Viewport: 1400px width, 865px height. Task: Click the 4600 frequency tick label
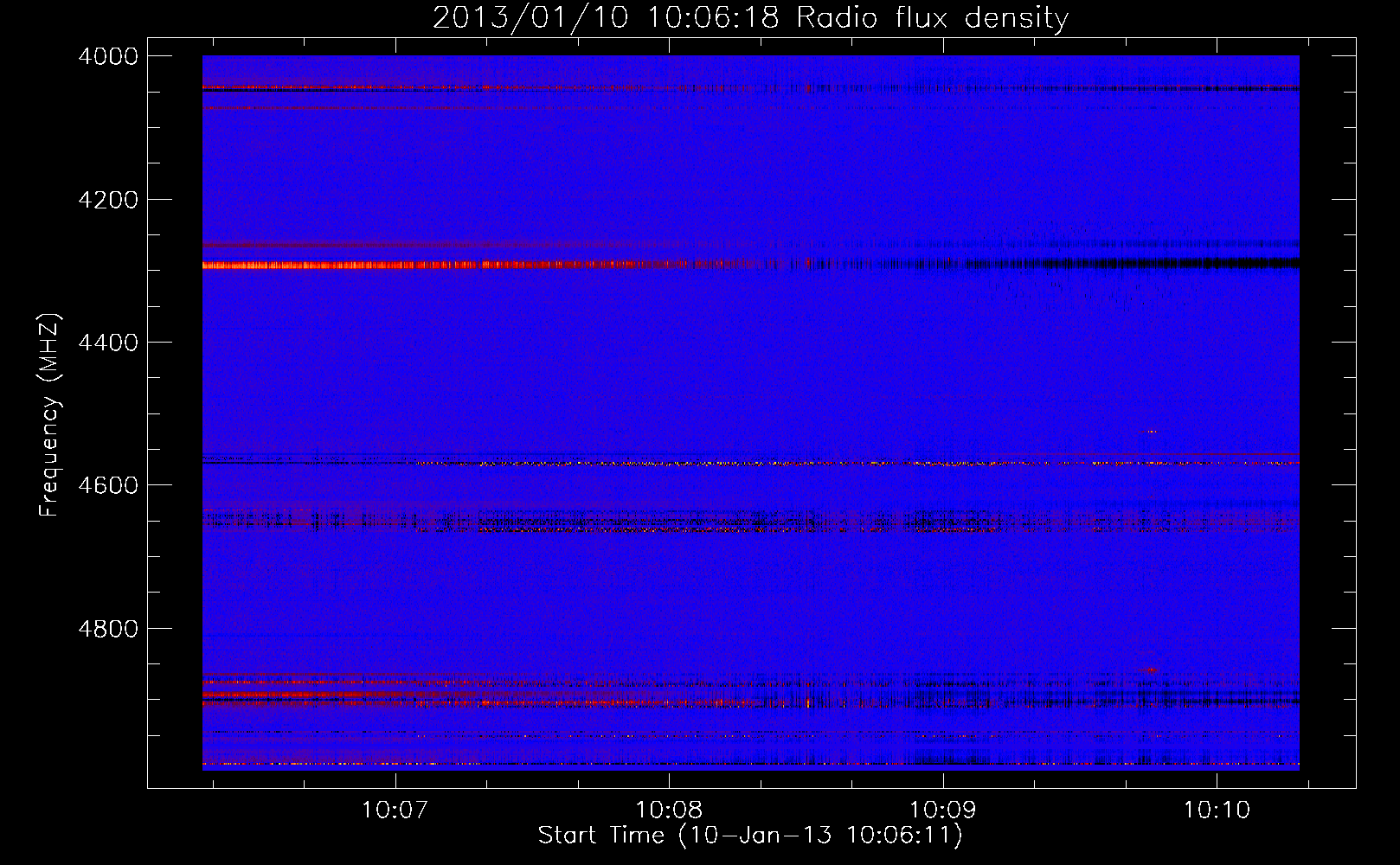[x=108, y=485]
